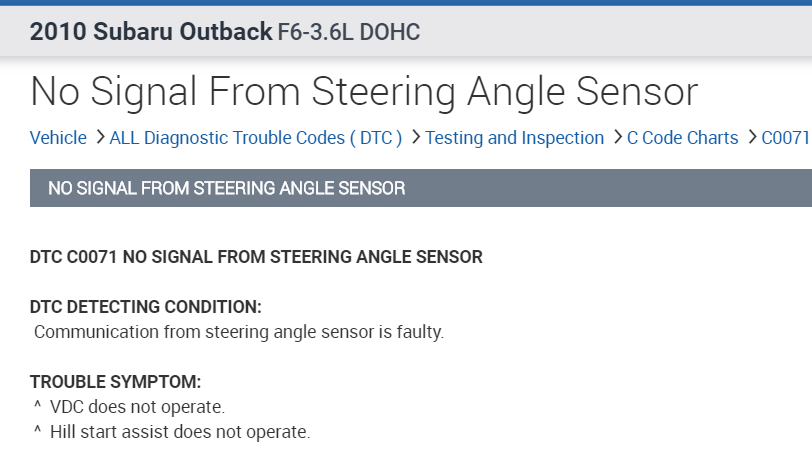Screen dimensions: 812x467
Task: Click the DTC DETECTING CONDITION heading
Action: (146, 306)
